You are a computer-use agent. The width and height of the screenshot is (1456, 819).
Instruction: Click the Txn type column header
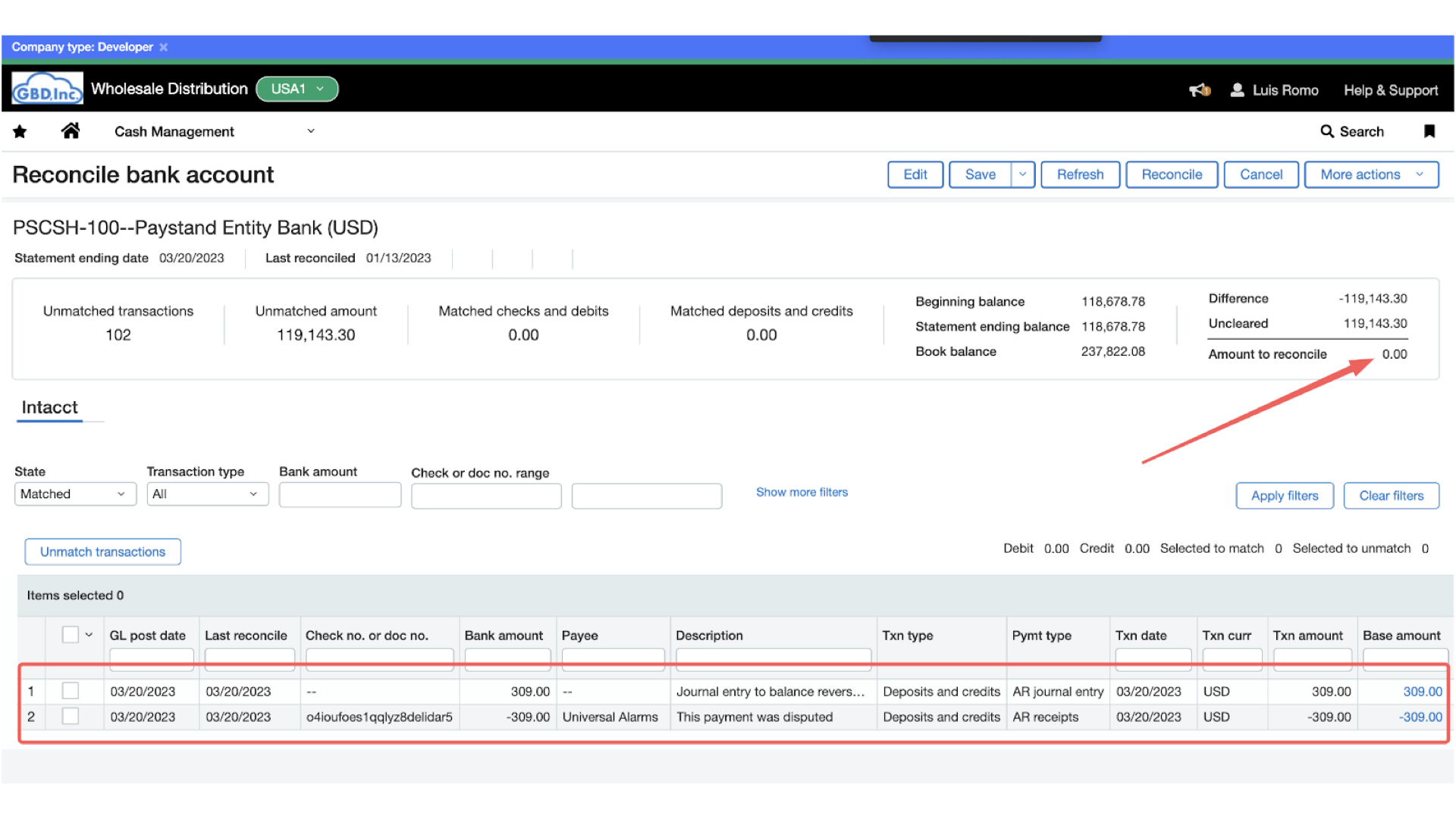[x=907, y=635]
